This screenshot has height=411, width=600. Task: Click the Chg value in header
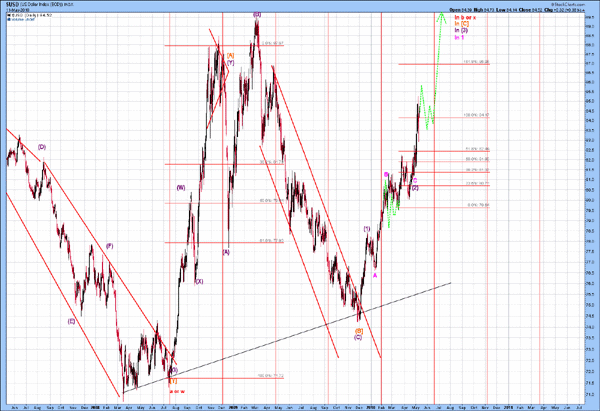click(x=564, y=10)
